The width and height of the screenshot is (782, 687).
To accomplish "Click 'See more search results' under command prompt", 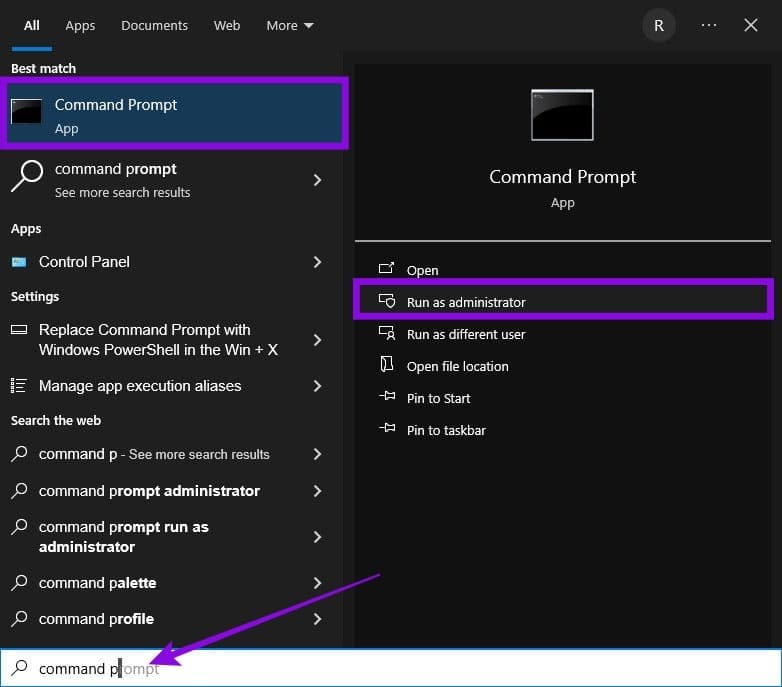I will (122, 192).
